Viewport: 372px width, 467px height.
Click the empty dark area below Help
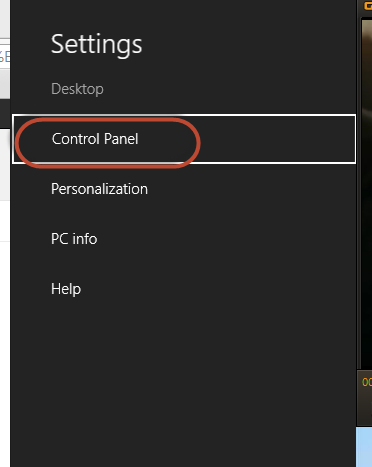183,380
